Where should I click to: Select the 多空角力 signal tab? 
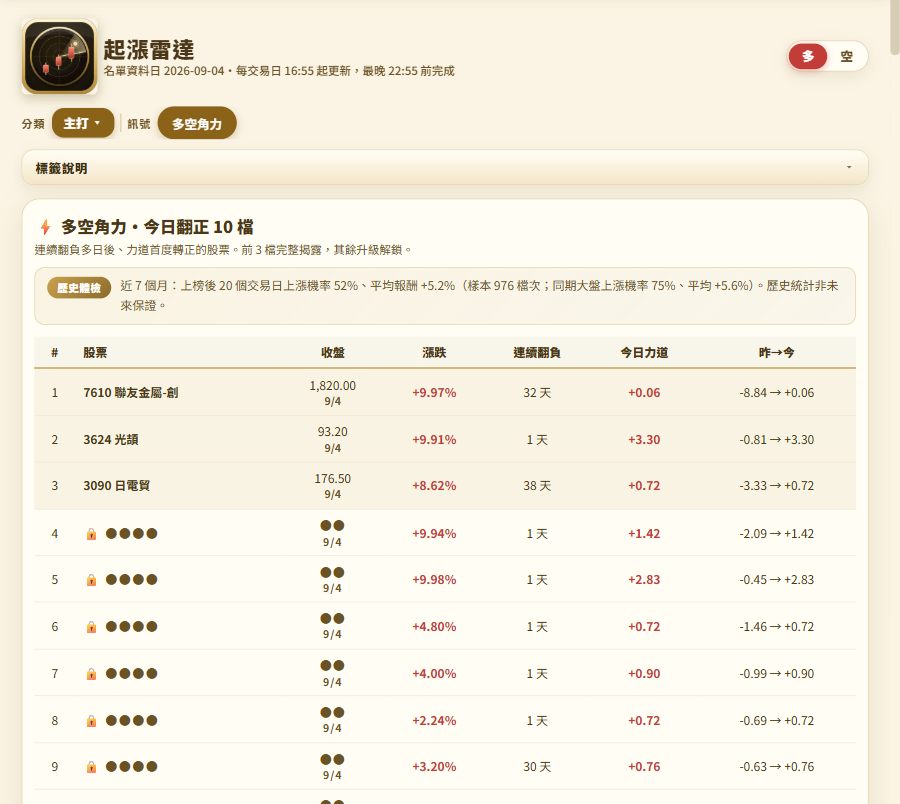click(x=197, y=123)
